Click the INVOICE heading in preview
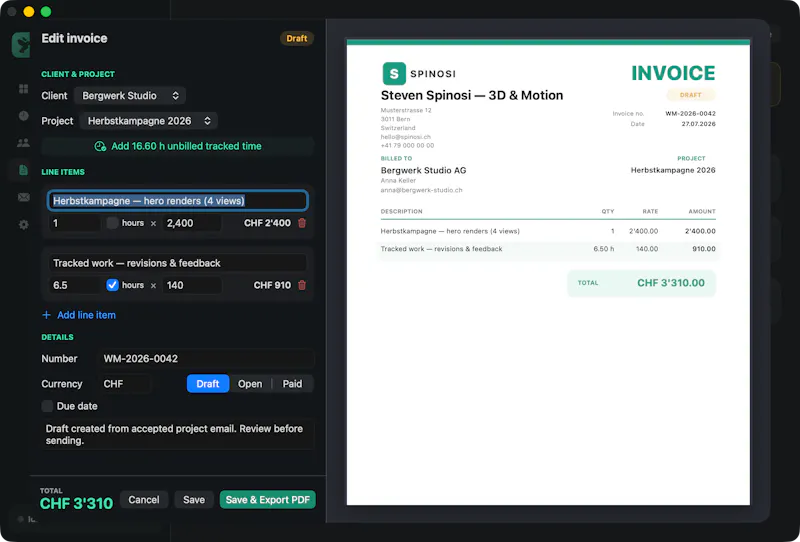This screenshot has height=542, width=800. 673,73
